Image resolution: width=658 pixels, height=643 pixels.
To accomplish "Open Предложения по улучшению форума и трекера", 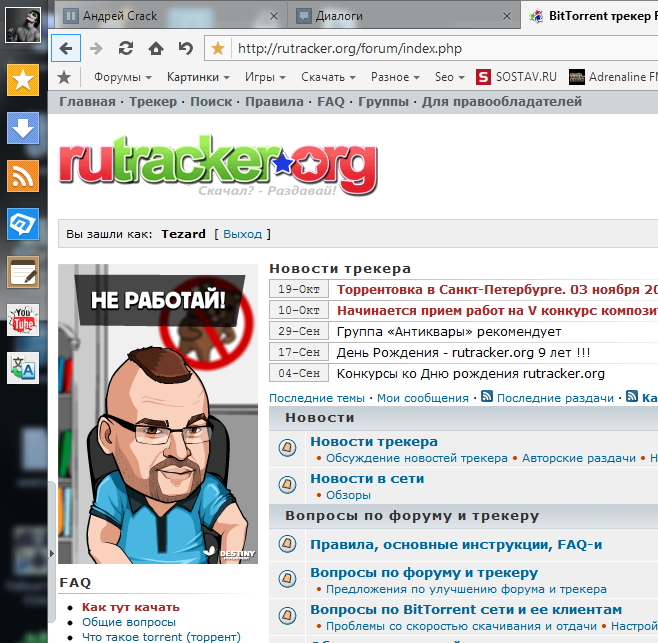I will [x=466, y=589].
